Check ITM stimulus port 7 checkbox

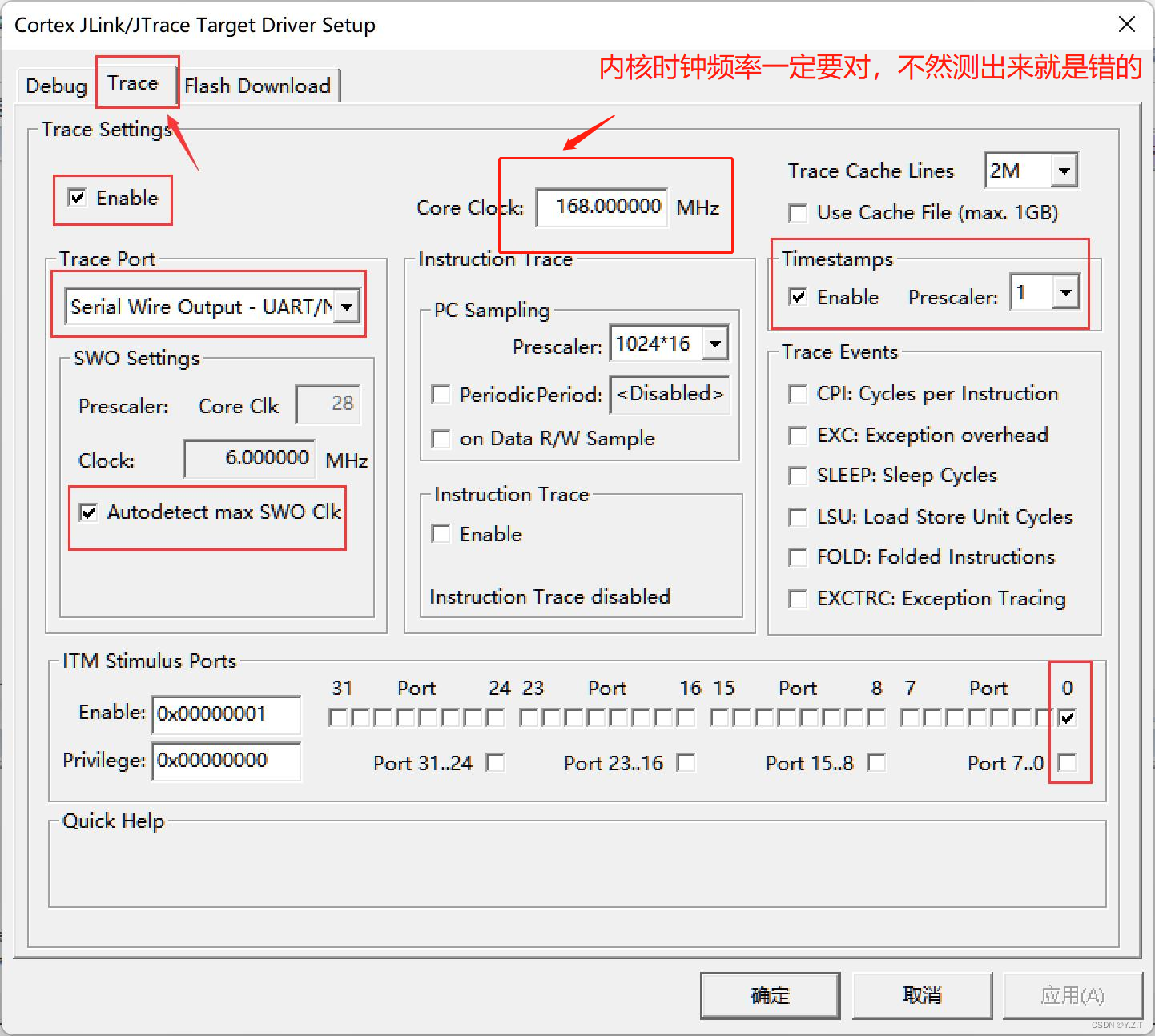(x=910, y=717)
